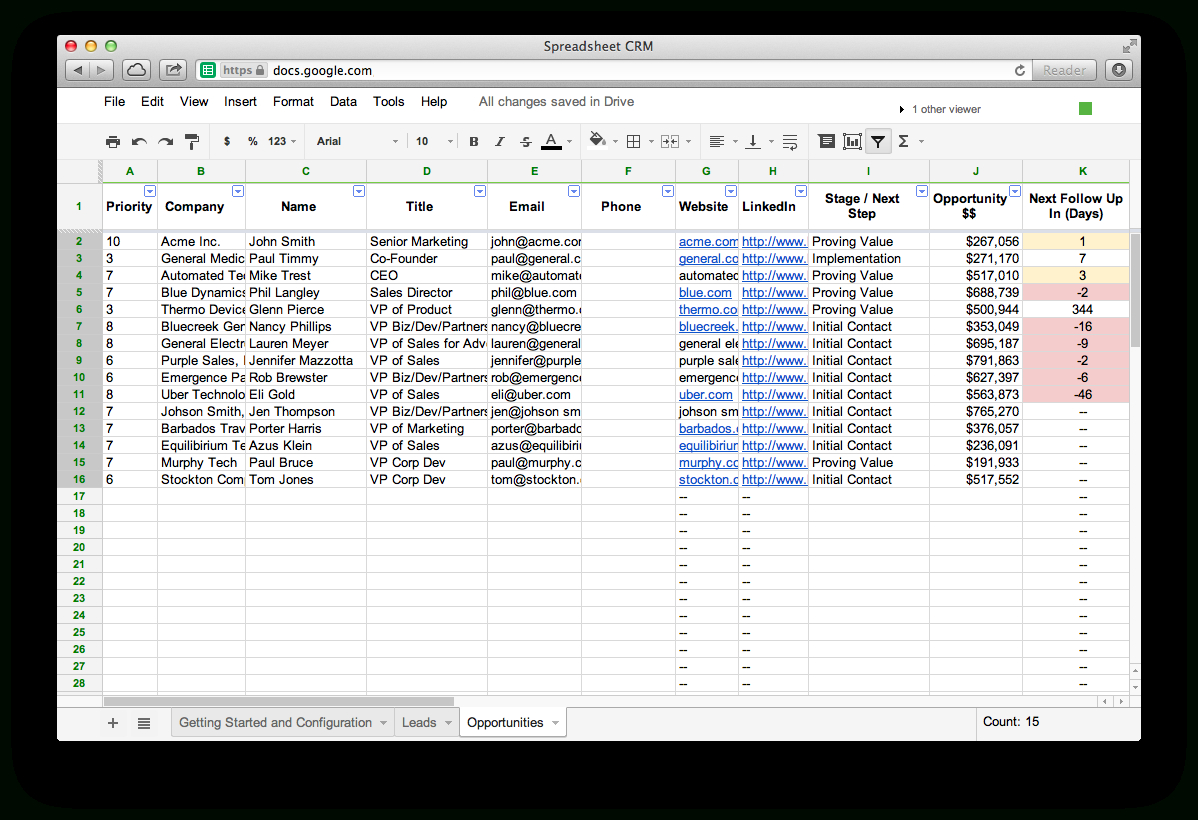Click the add new sheet plus button
Screen dimensions: 1198x820
click(113, 723)
